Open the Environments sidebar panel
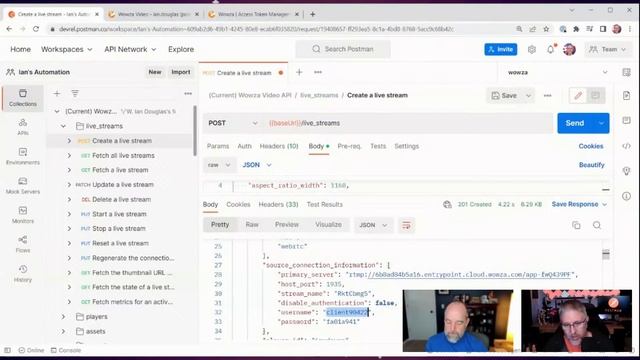The width and height of the screenshot is (640, 360). tap(23, 156)
